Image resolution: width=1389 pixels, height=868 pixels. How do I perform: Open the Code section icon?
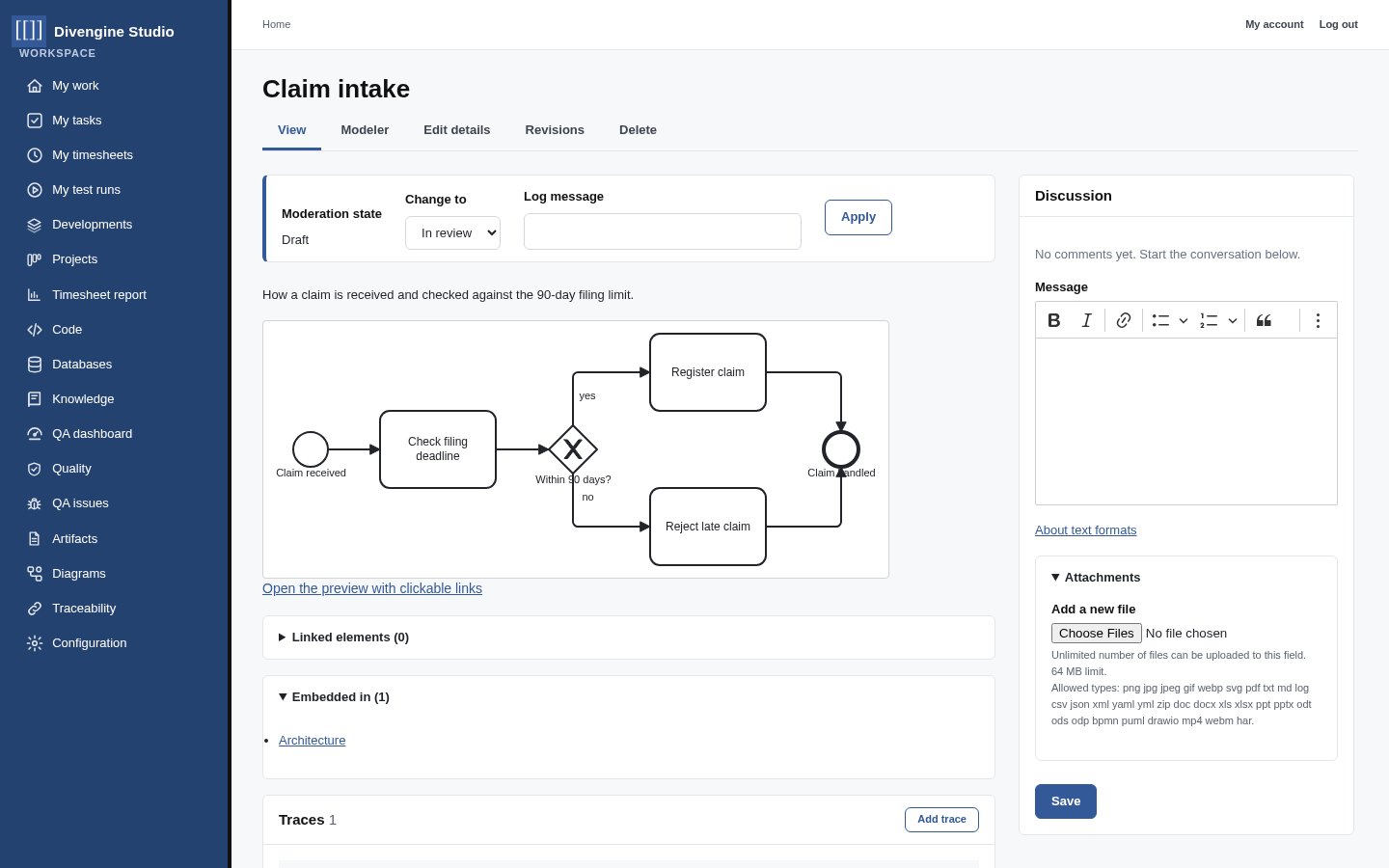point(35,330)
